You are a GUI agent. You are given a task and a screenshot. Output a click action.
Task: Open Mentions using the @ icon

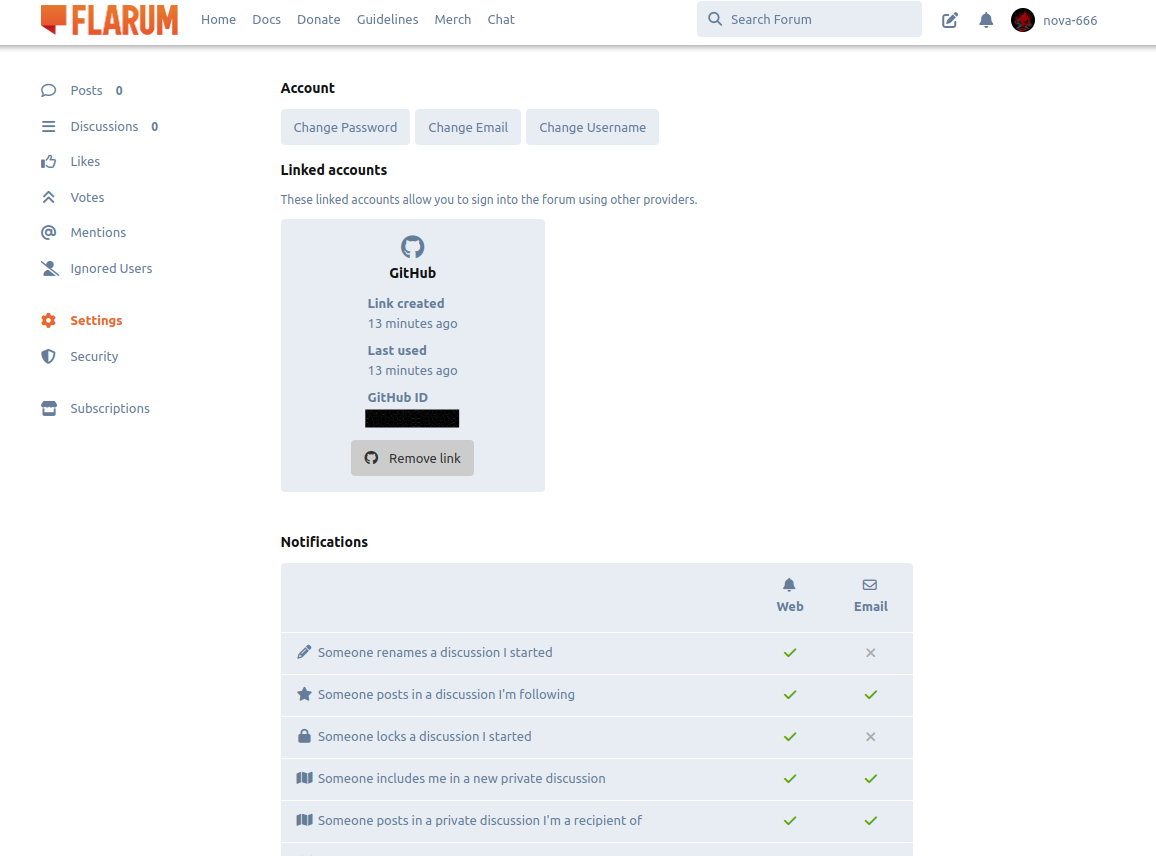pos(48,232)
